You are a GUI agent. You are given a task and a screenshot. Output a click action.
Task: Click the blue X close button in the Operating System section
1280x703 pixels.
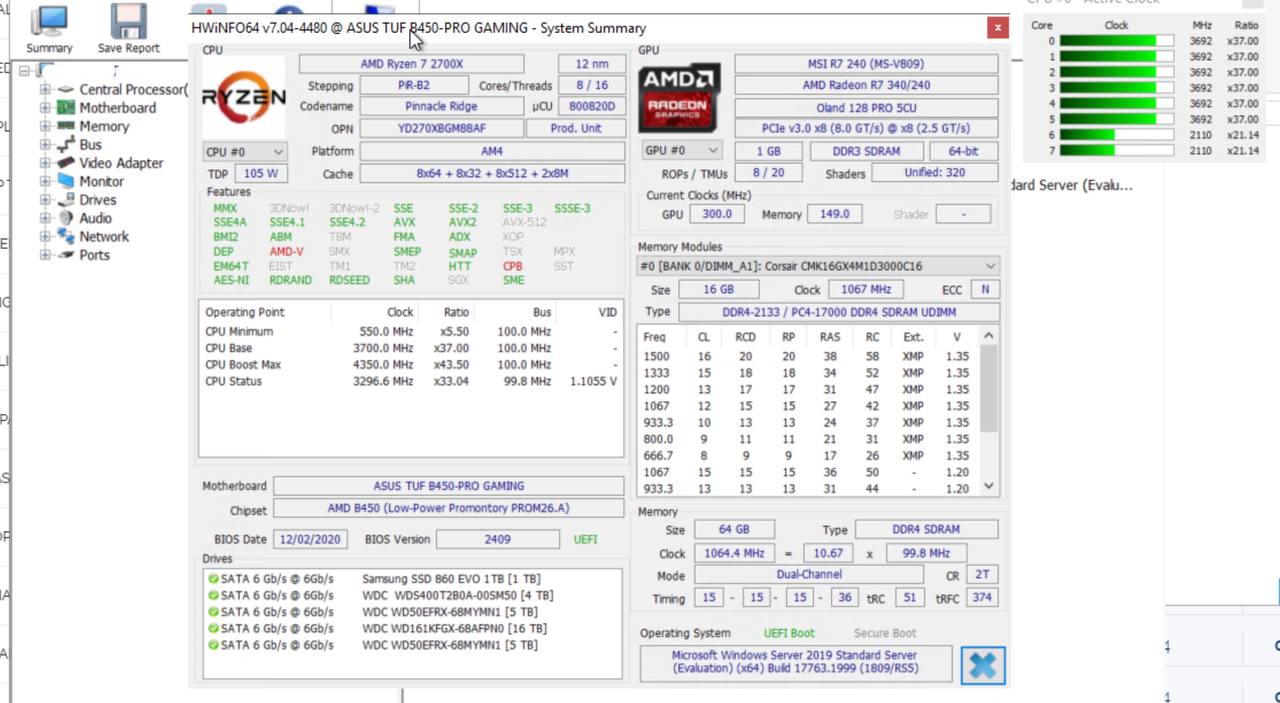point(982,665)
